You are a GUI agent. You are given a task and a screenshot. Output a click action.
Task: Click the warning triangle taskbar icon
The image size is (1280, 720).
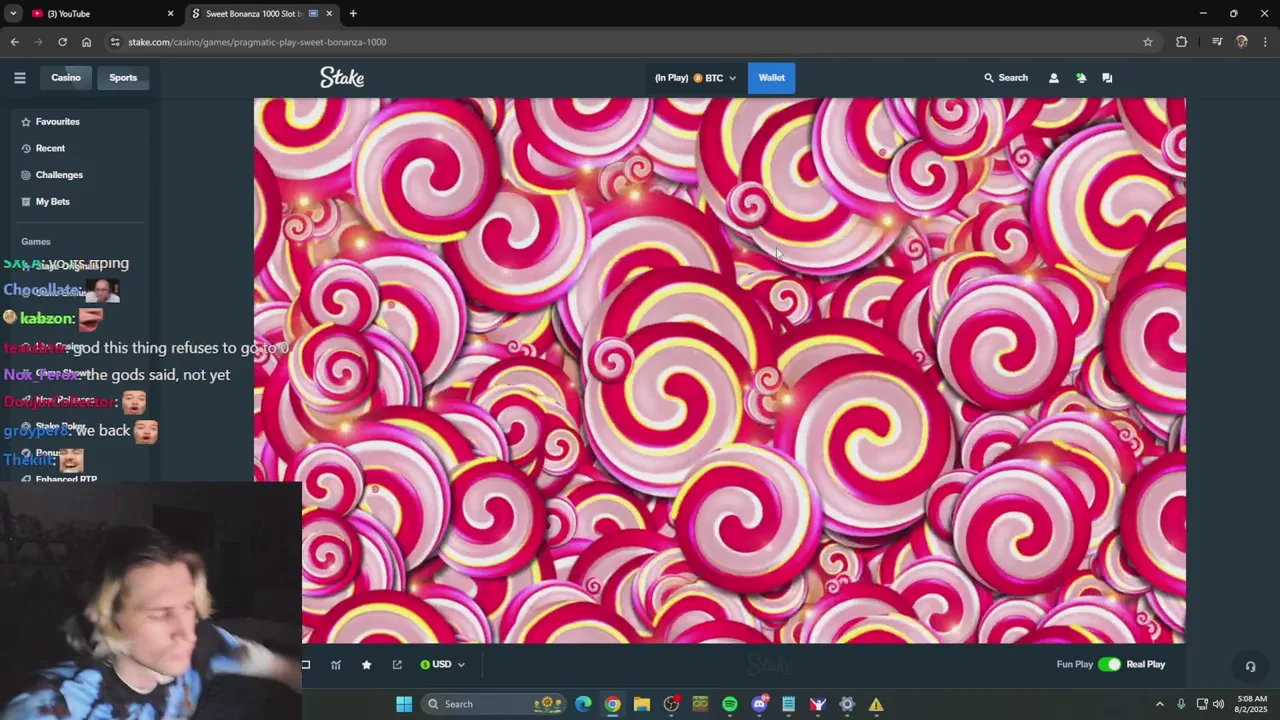(x=876, y=704)
